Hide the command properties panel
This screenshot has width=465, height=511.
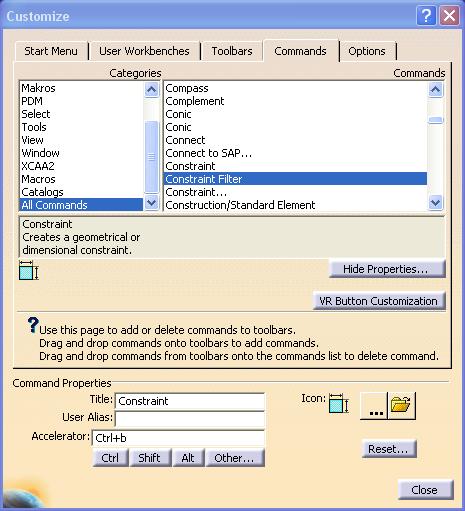coord(387,269)
